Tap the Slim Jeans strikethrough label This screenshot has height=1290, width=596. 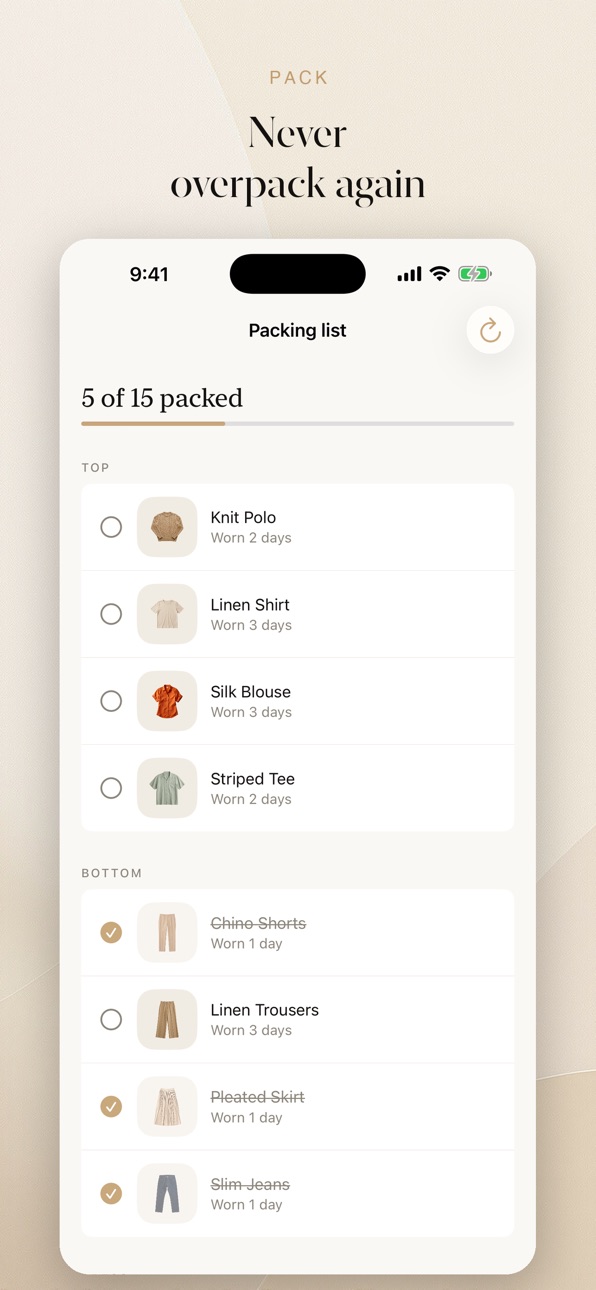(250, 1184)
